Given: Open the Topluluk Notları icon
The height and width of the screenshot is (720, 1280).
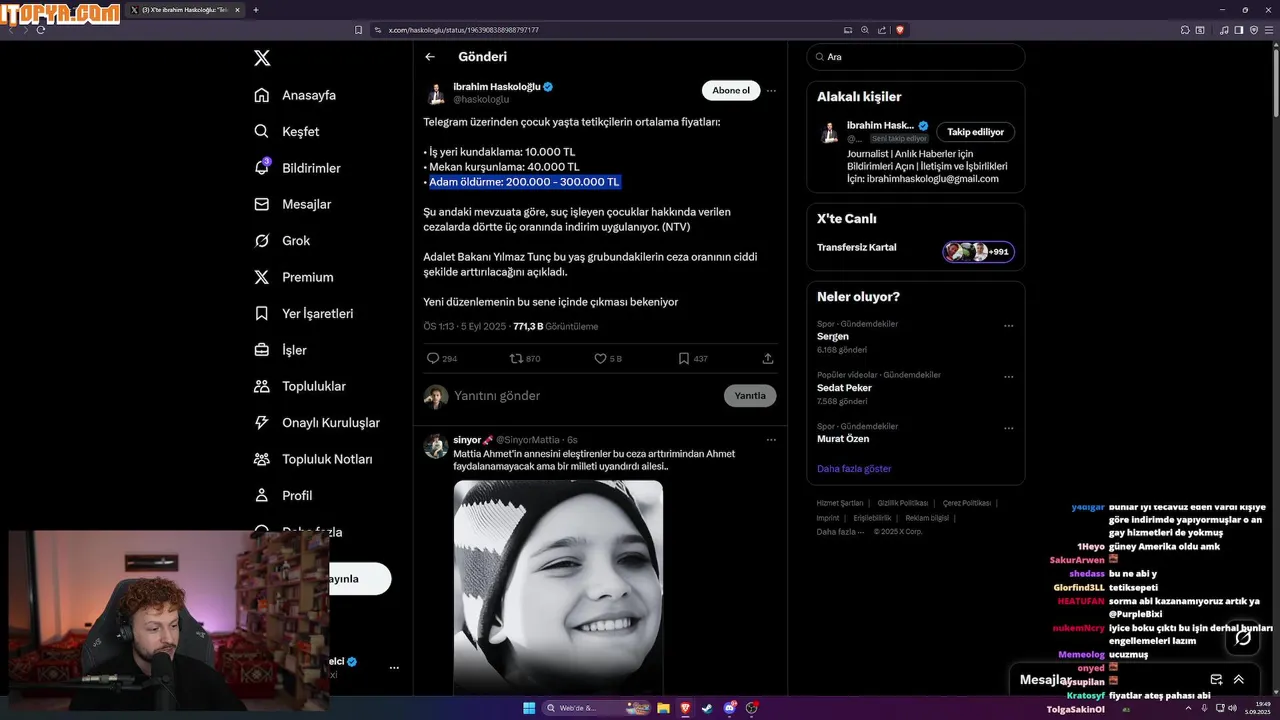Looking at the screenshot, I should [261, 459].
